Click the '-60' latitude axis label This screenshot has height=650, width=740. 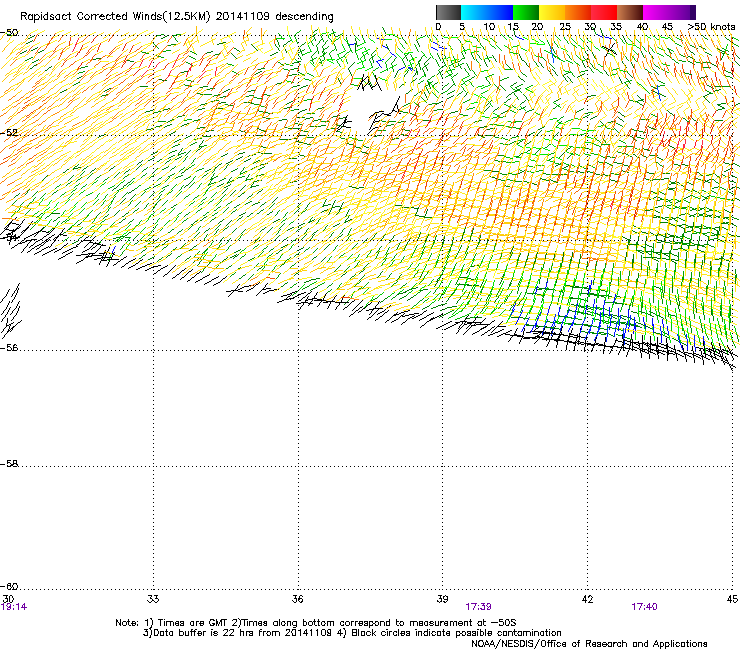9,587
